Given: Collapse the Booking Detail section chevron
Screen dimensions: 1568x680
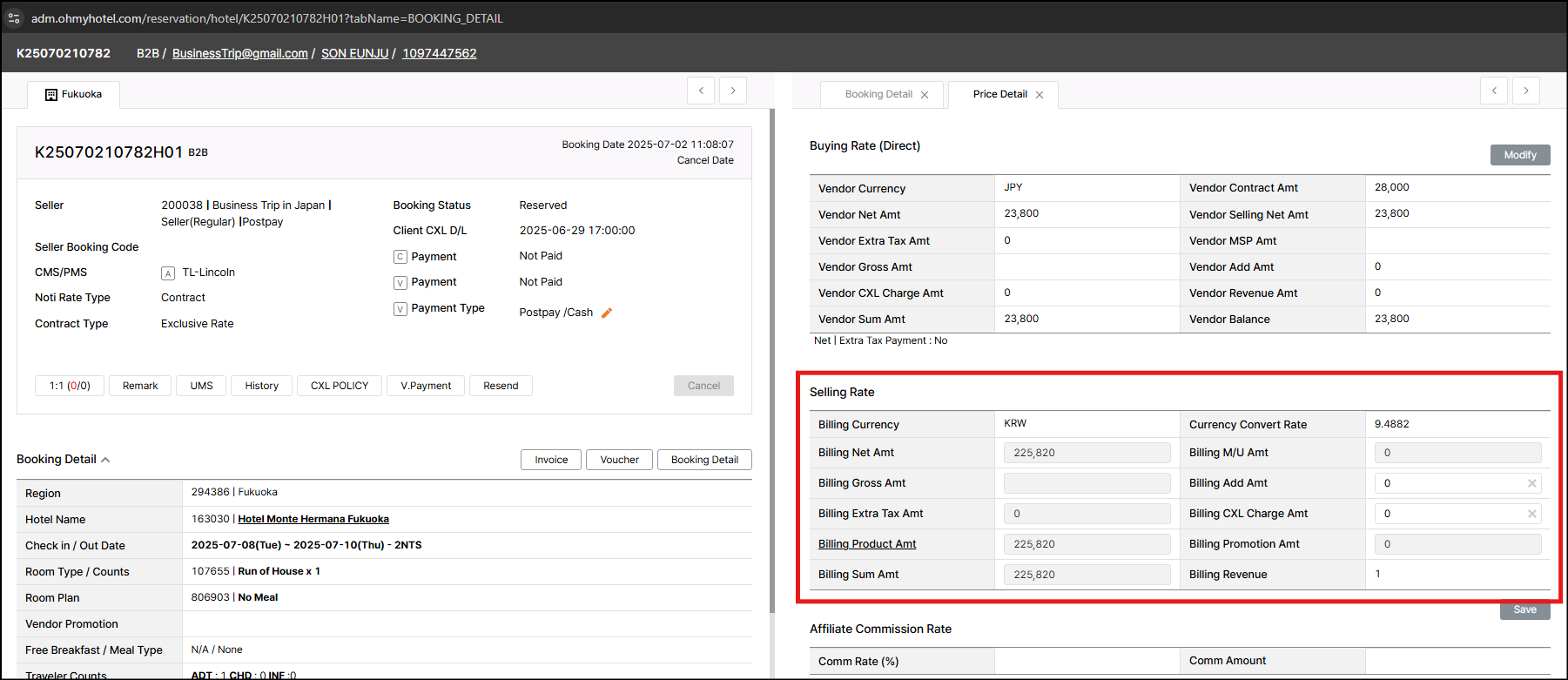Looking at the screenshot, I should pyautogui.click(x=105, y=460).
